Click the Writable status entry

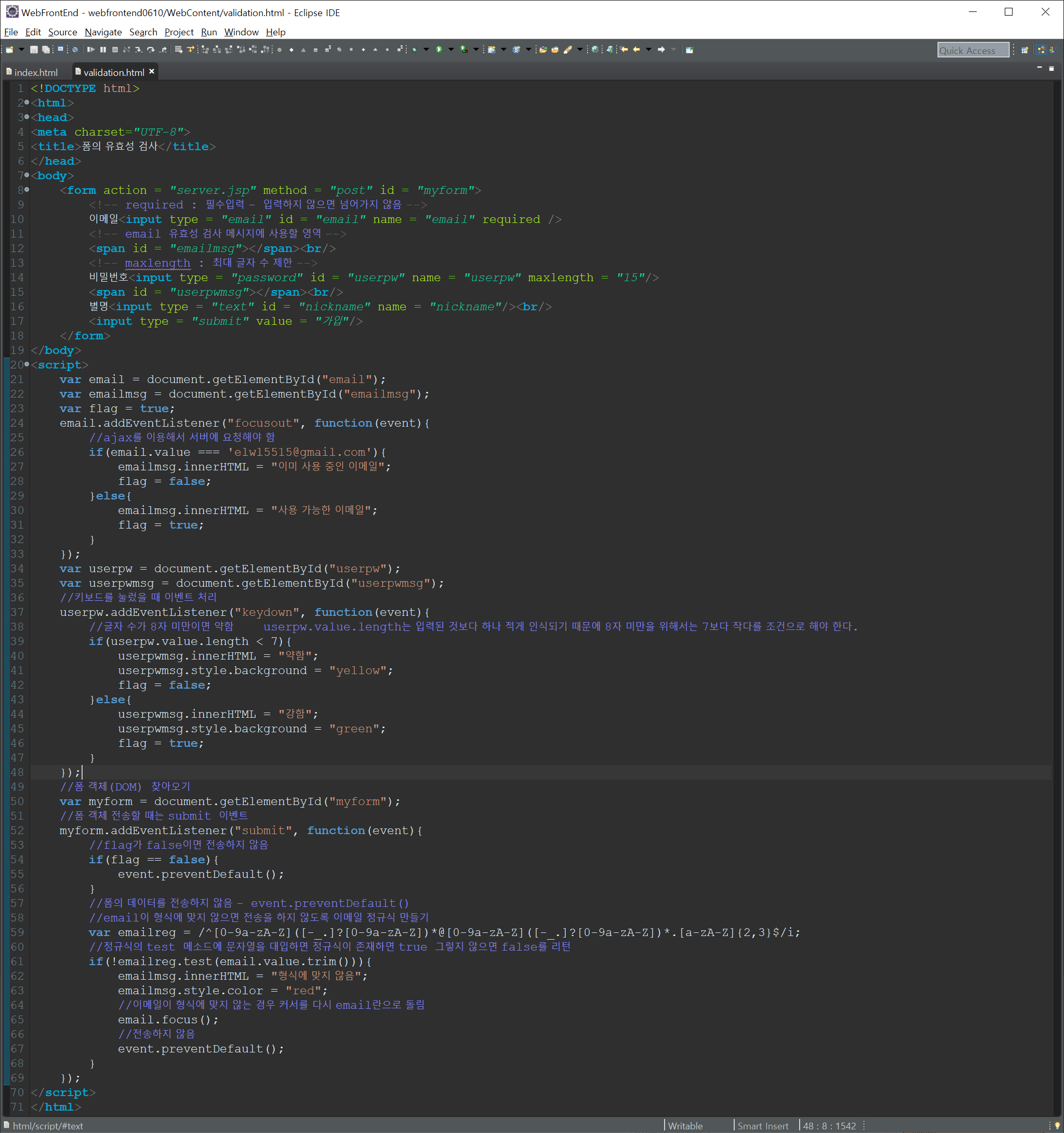(685, 1126)
